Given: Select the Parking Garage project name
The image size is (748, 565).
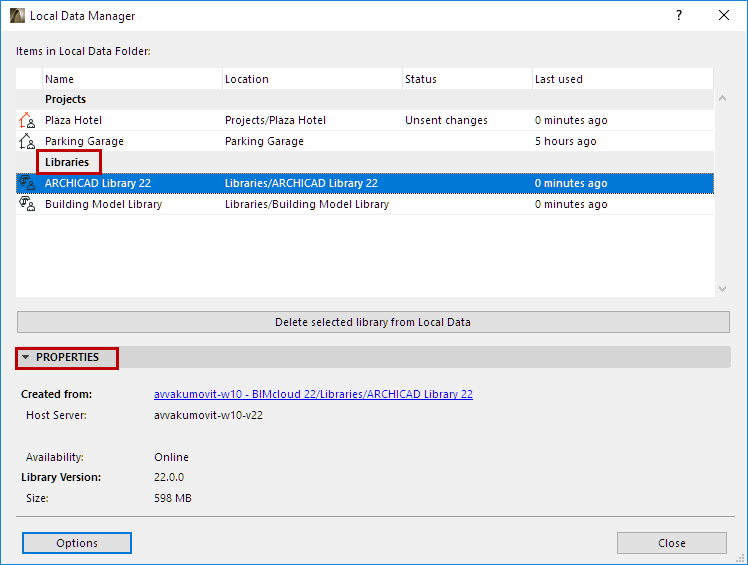Looking at the screenshot, I should click(x=84, y=141).
